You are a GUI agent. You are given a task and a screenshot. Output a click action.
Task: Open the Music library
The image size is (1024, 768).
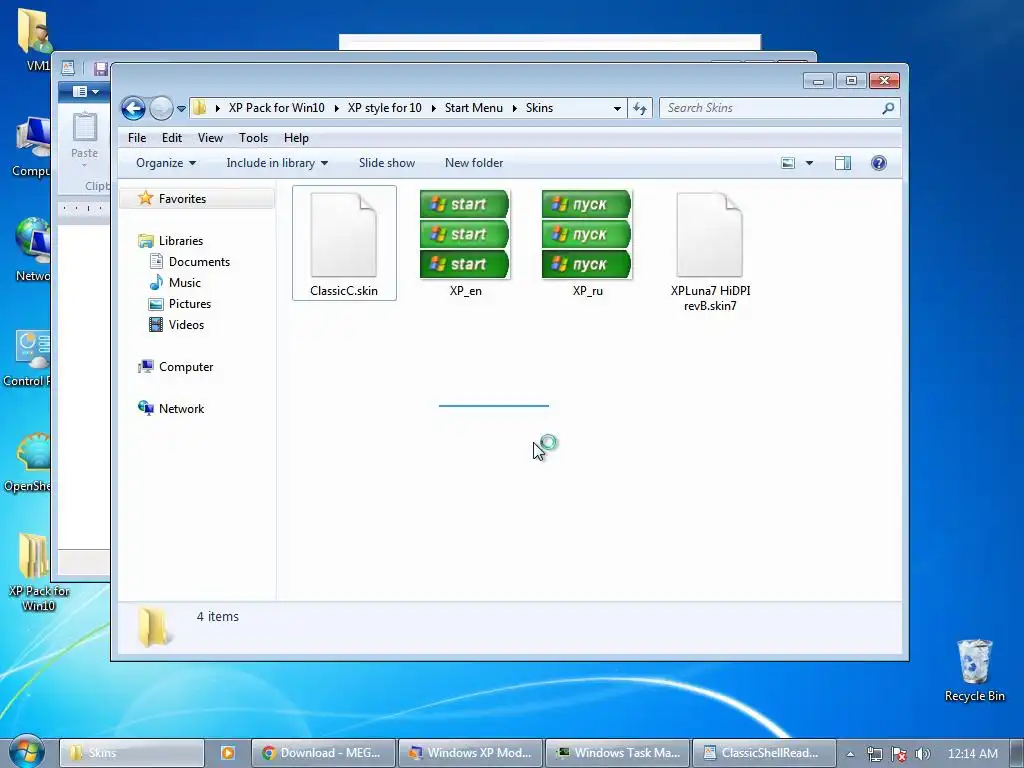click(x=184, y=283)
